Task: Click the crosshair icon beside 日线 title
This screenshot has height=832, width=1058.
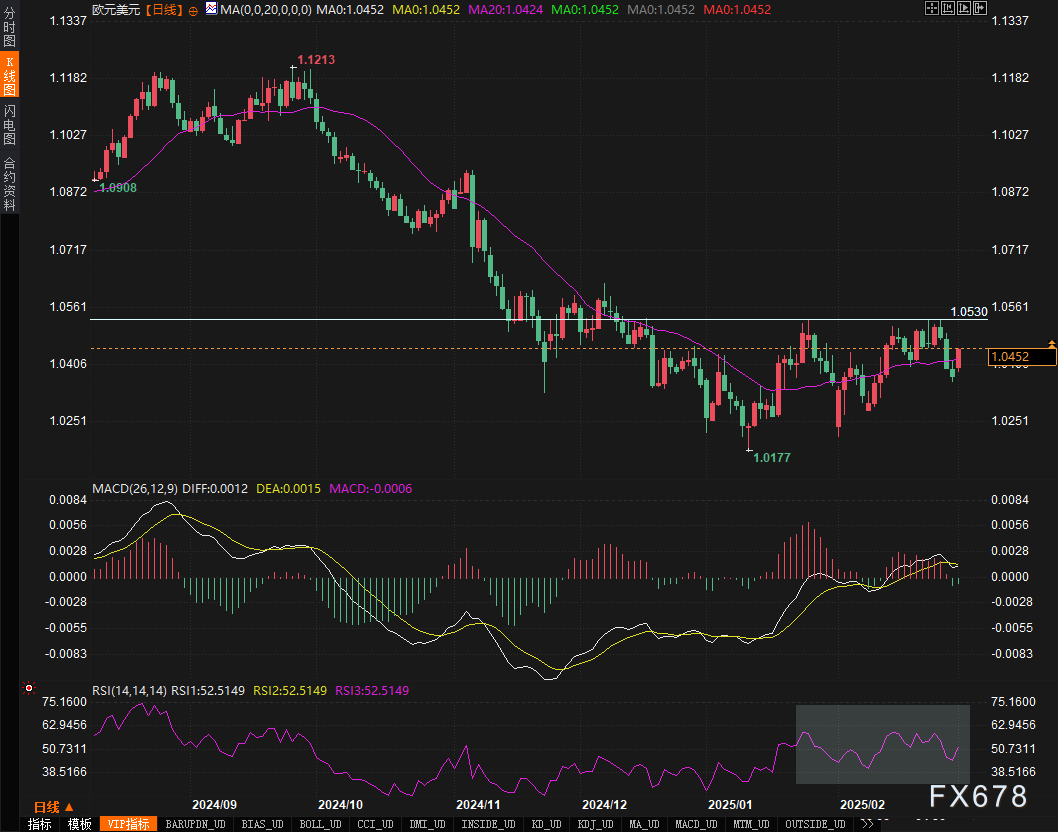Action: coord(193,9)
